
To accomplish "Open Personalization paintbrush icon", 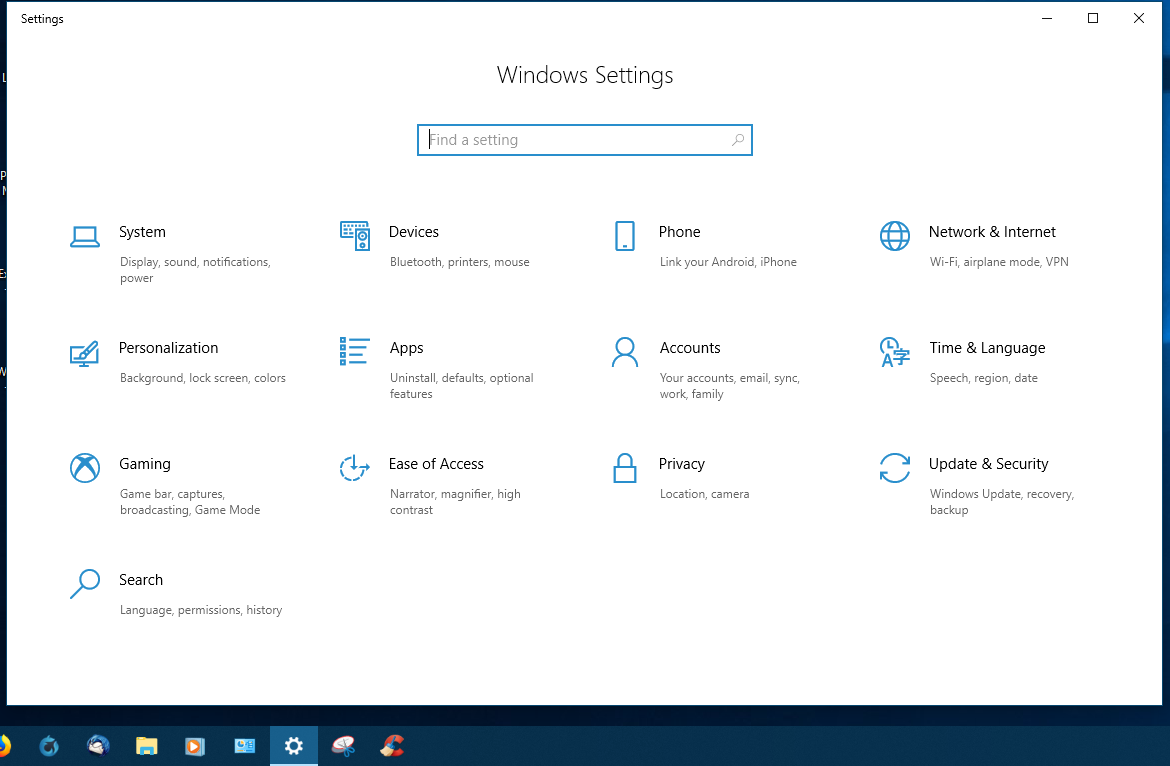I will pyautogui.click(x=84, y=354).
